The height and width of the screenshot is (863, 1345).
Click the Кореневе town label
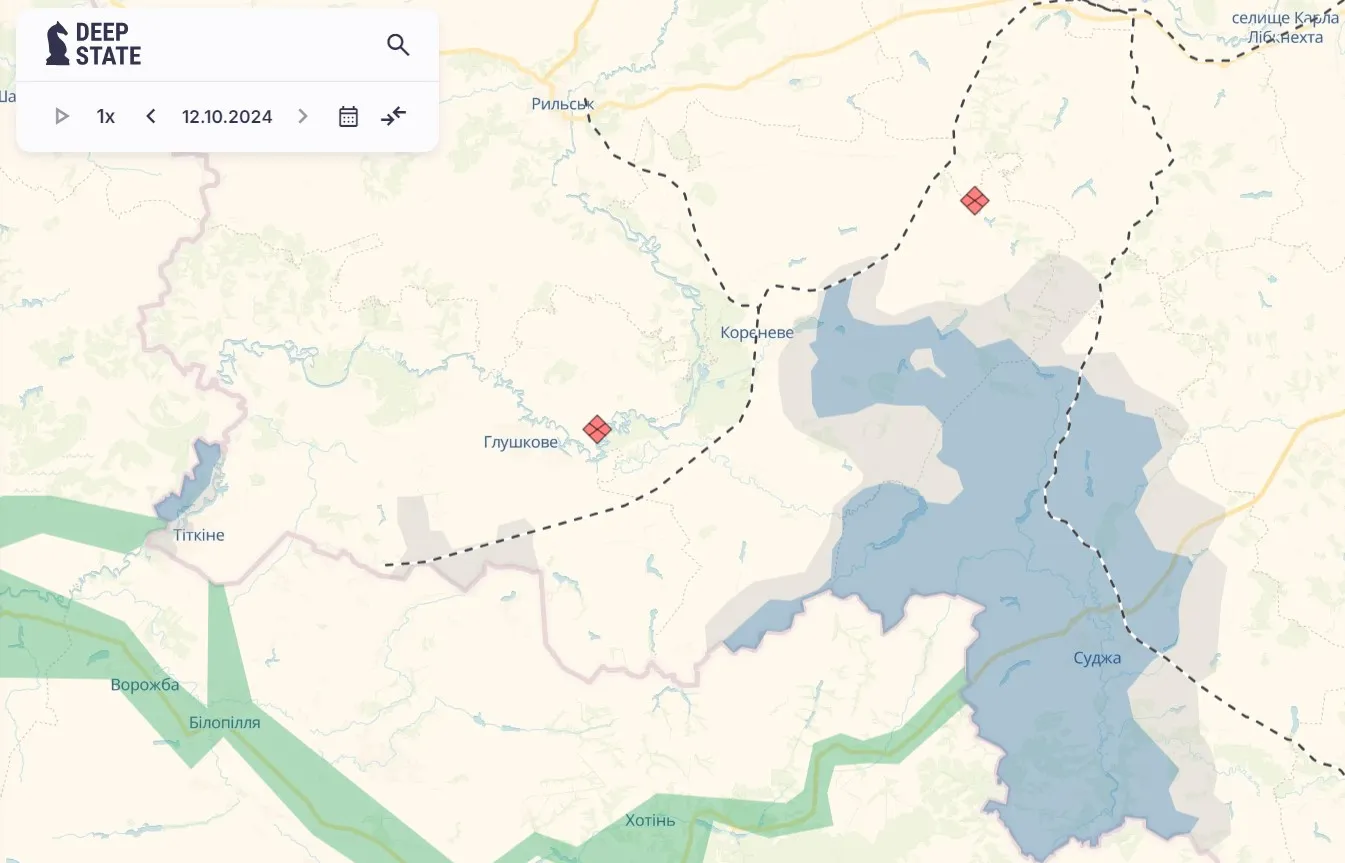click(x=757, y=332)
